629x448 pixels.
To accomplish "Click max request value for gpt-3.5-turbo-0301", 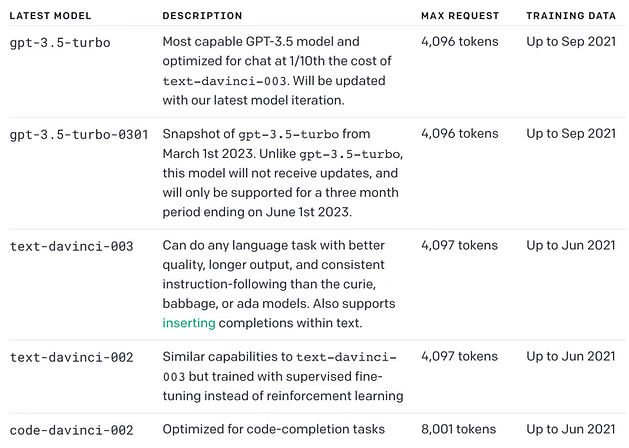I will pos(459,134).
